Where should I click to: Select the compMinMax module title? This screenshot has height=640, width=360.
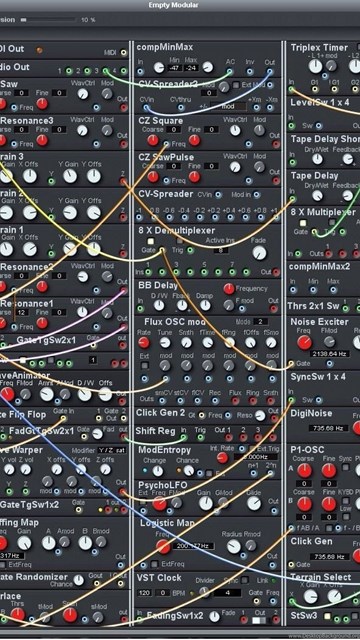point(164,47)
